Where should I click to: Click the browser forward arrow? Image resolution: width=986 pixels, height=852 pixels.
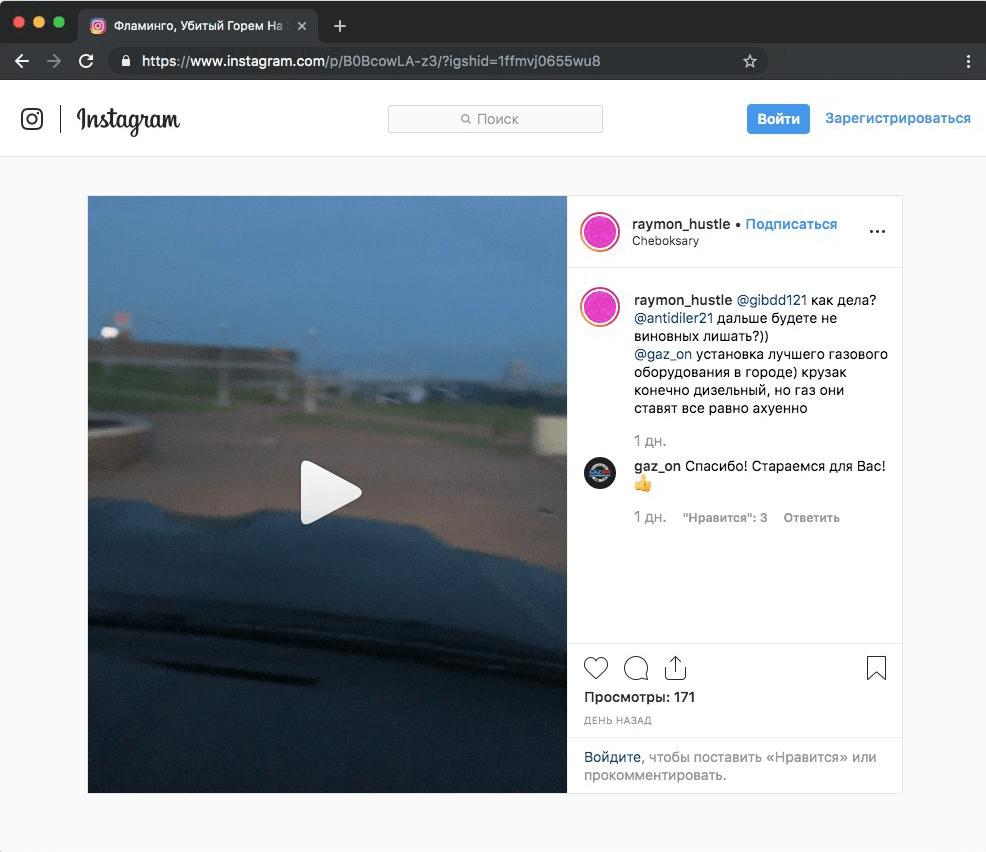point(54,61)
